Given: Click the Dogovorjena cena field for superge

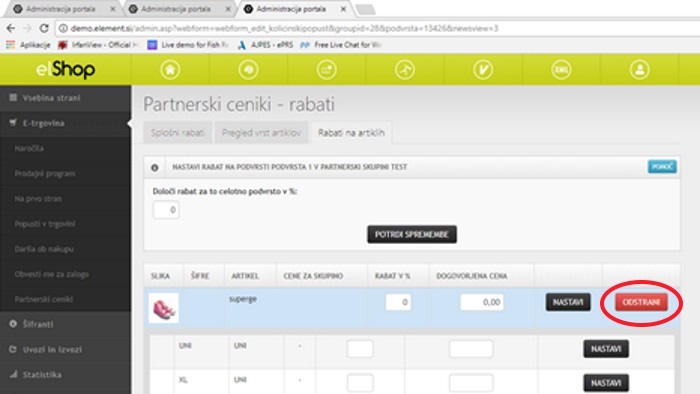Looking at the screenshot, I should [482, 302].
